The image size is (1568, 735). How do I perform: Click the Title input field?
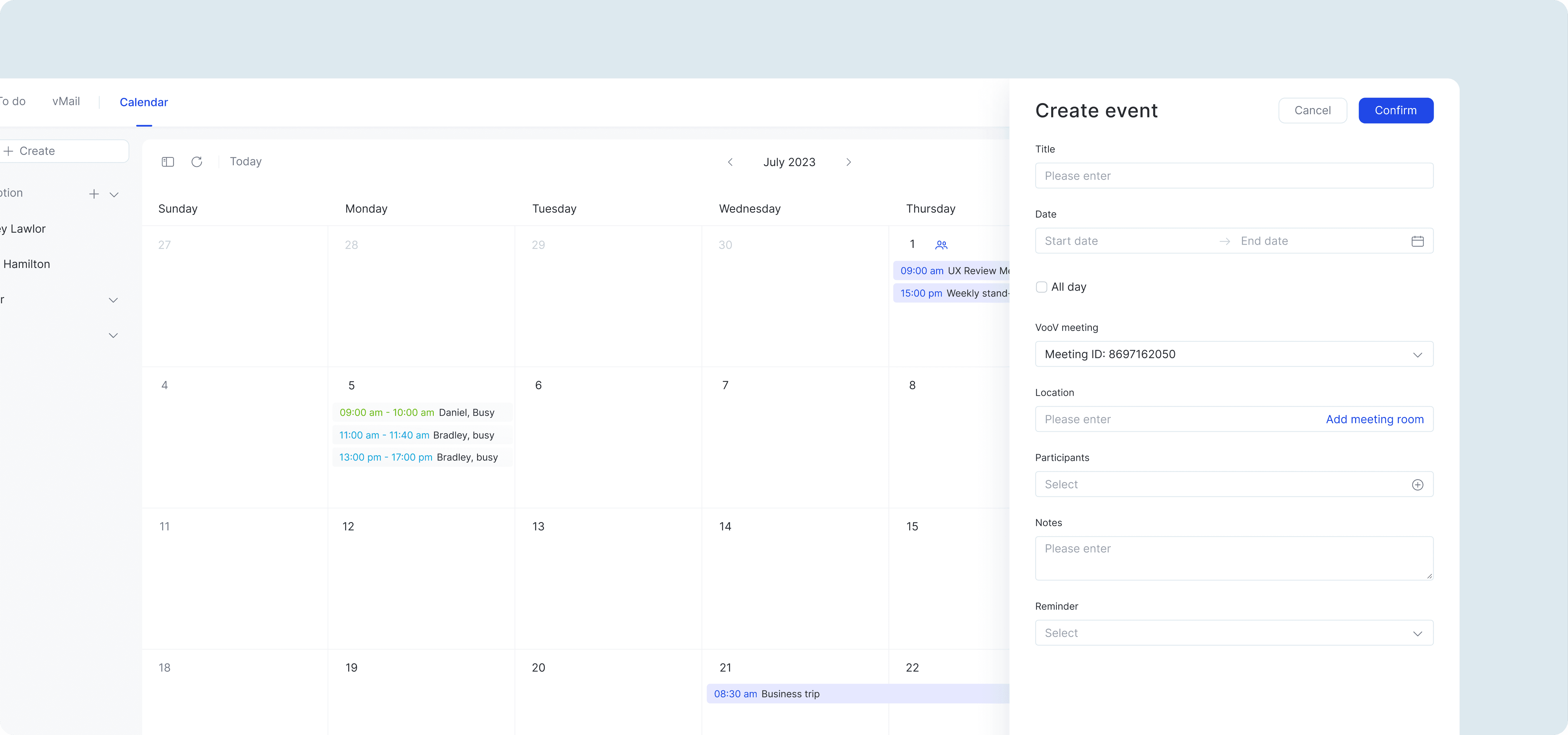(x=1234, y=176)
